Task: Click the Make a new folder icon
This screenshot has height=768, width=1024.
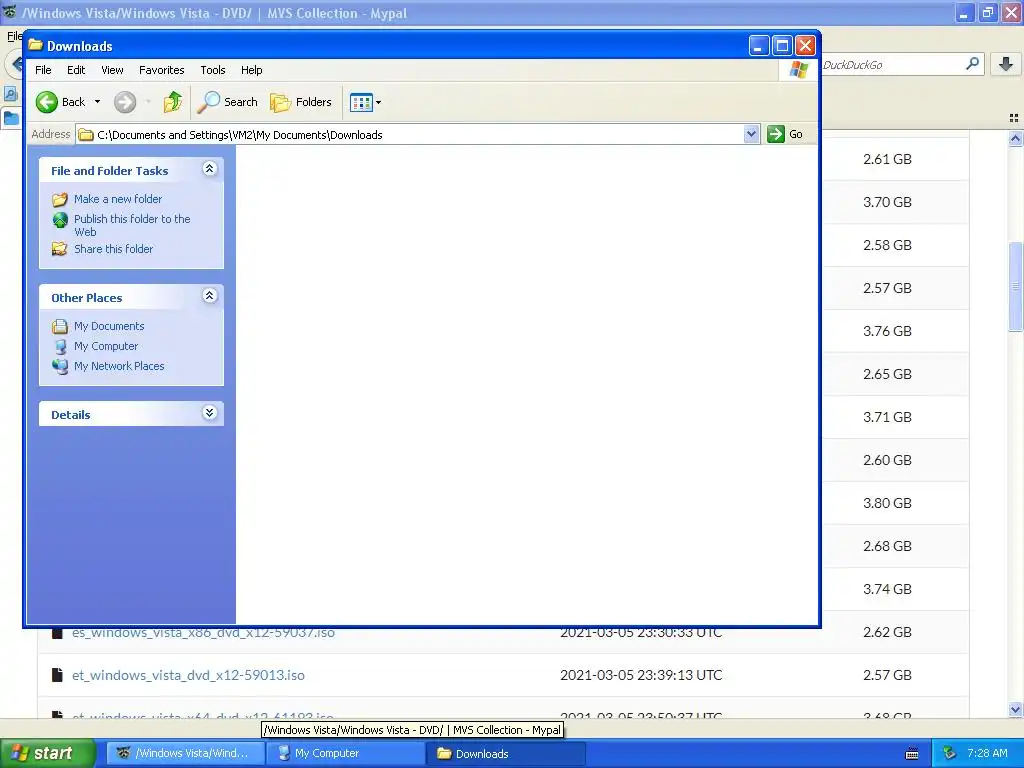Action: [x=60, y=199]
